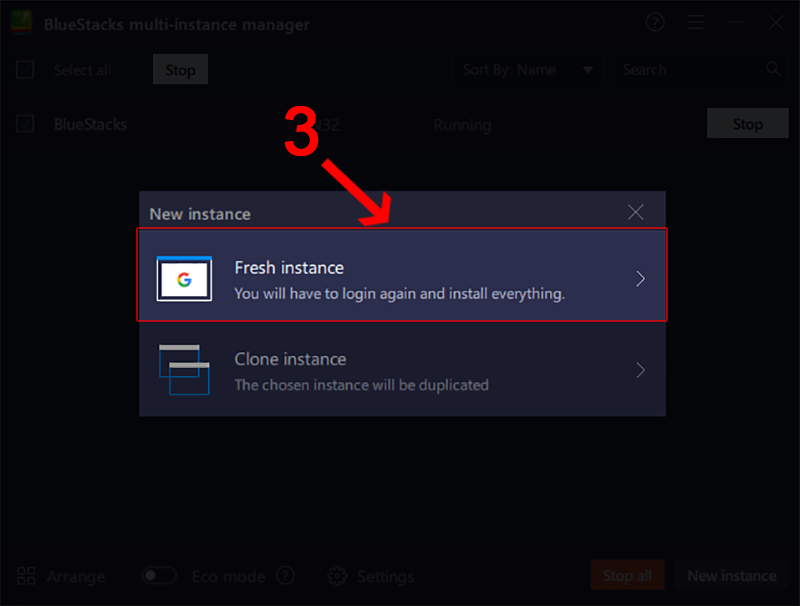
Task: Close the New instance dialog
Action: (x=636, y=212)
